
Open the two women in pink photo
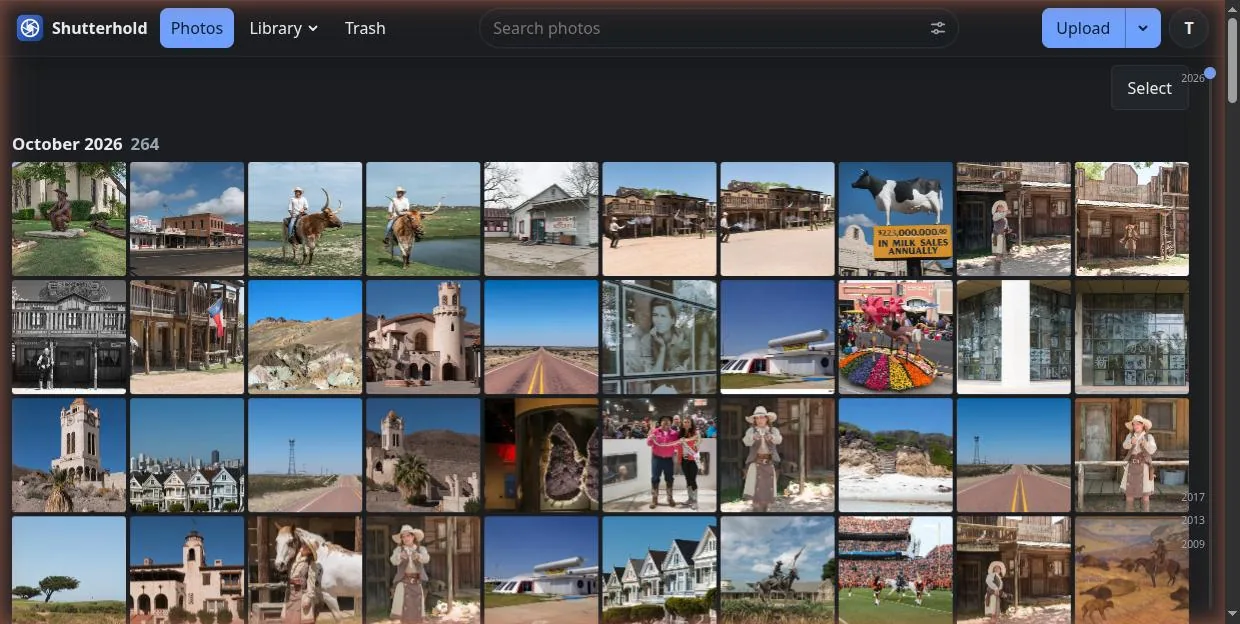pos(659,455)
